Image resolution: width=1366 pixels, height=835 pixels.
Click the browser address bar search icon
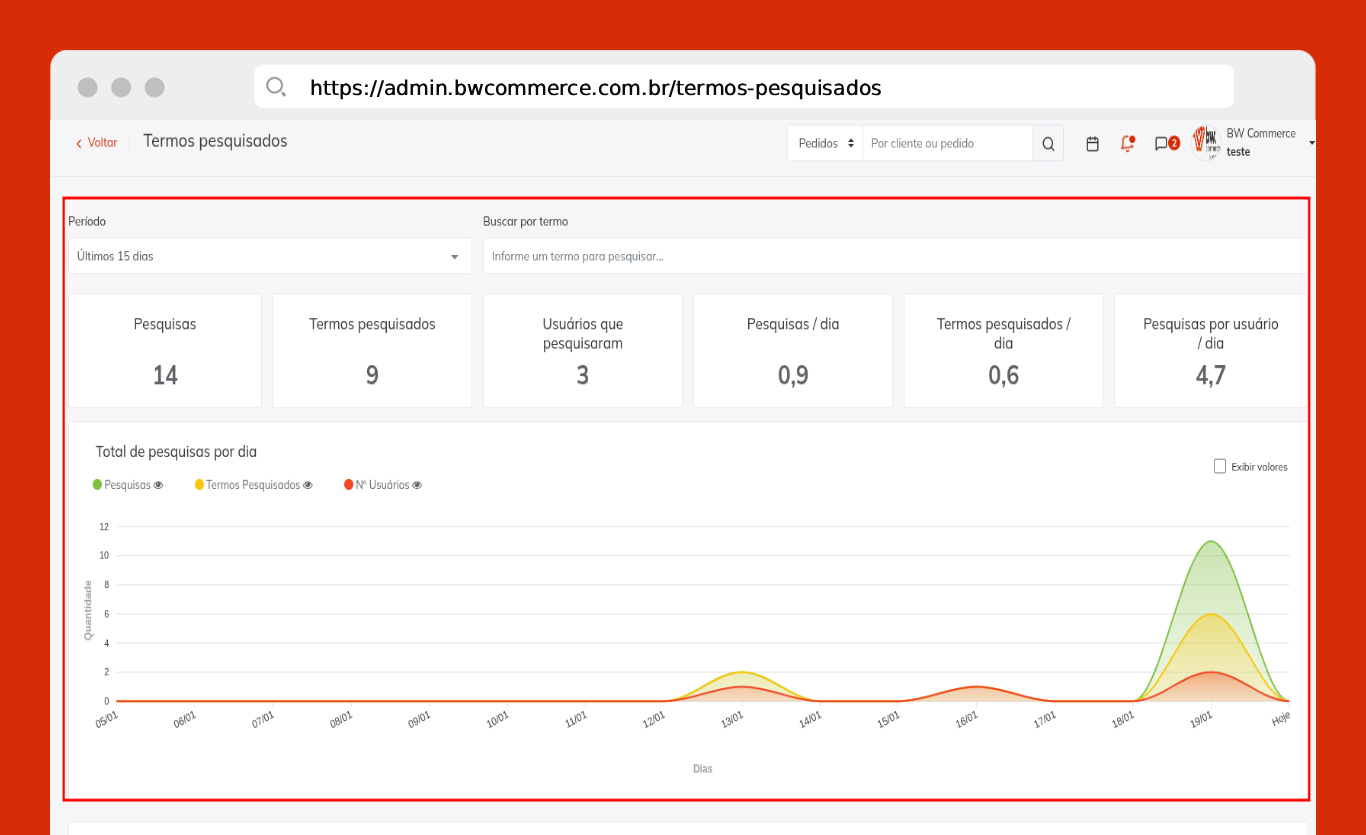pos(276,87)
